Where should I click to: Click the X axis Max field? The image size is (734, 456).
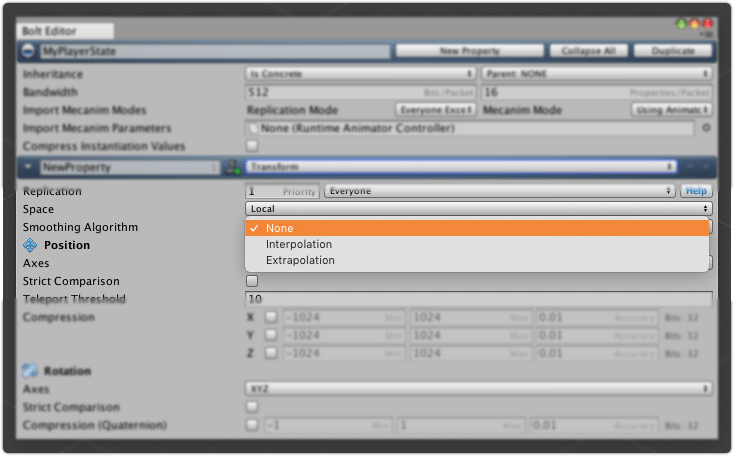click(471, 317)
